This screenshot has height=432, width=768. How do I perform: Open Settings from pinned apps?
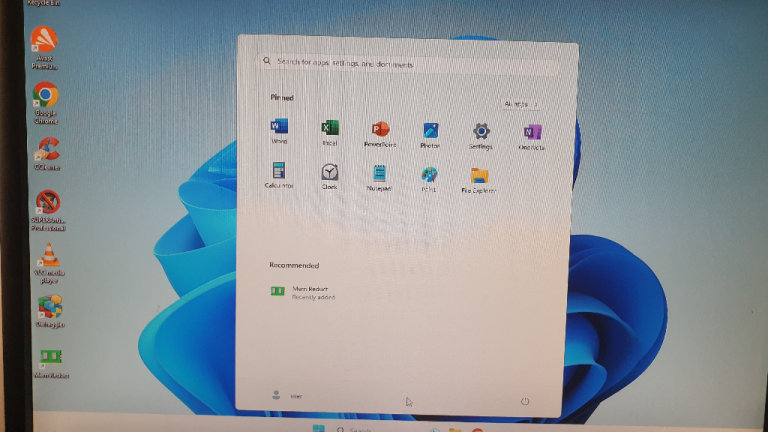point(481,131)
